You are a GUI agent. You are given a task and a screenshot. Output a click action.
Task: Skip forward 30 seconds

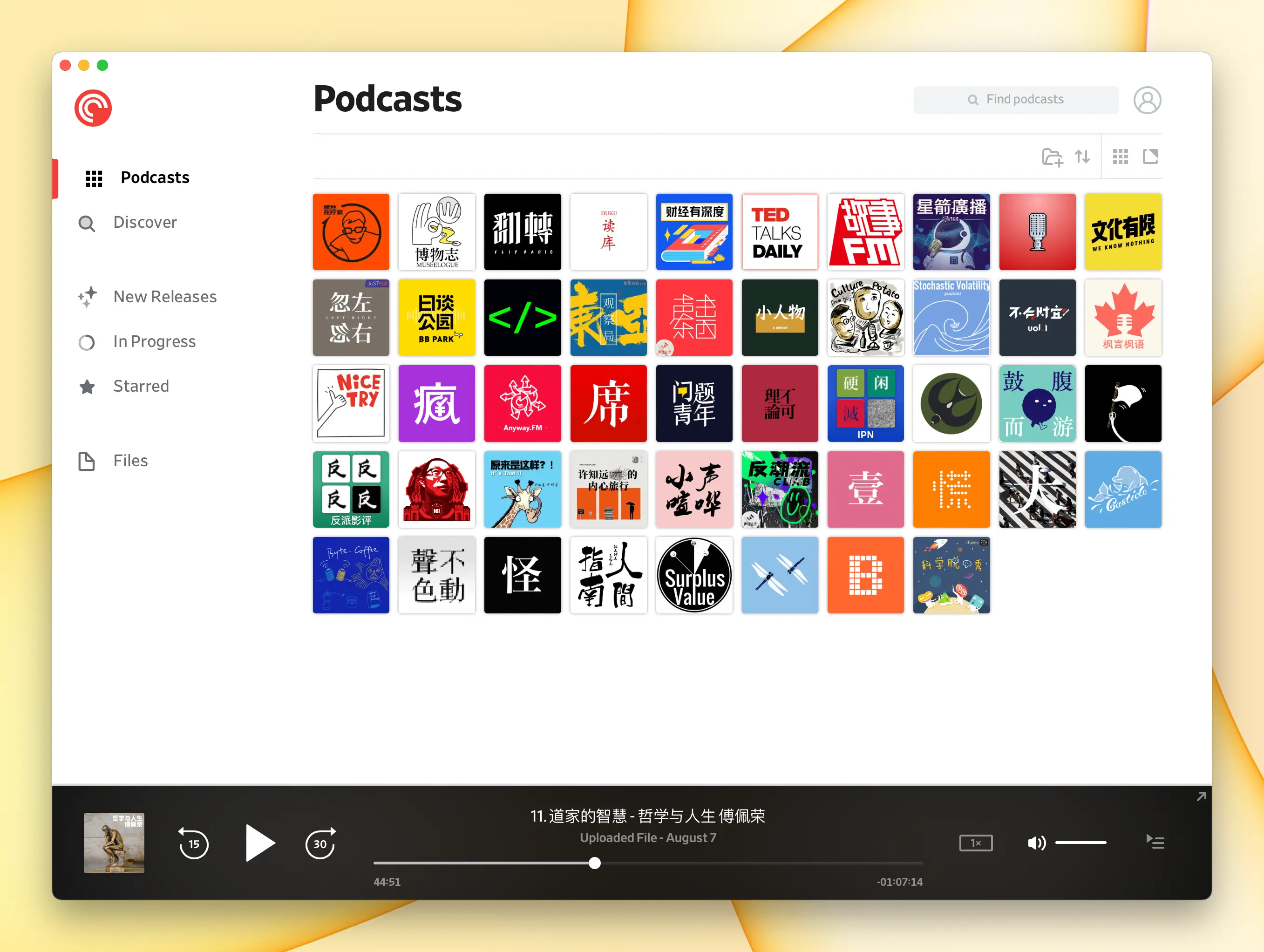[x=320, y=843]
